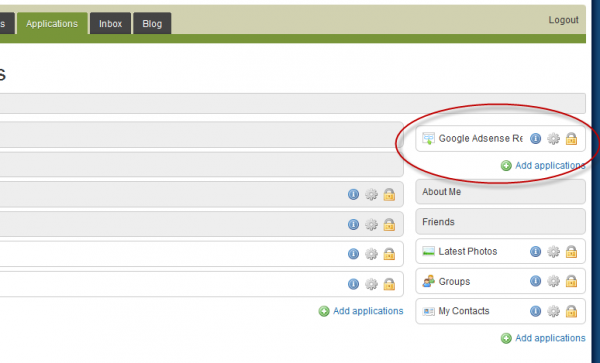The height and width of the screenshot is (363, 600).
Task: Log out using the Logout link
Action: [x=563, y=20]
